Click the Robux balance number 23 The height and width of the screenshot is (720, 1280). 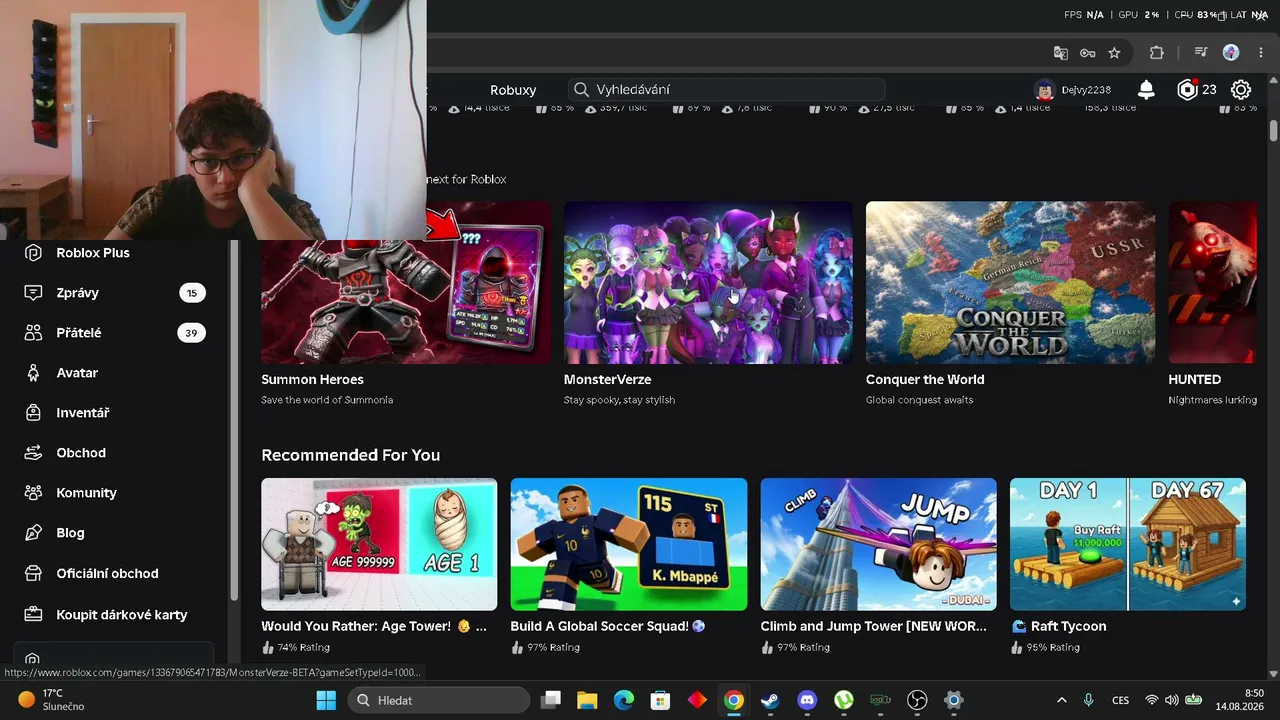[1209, 90]
